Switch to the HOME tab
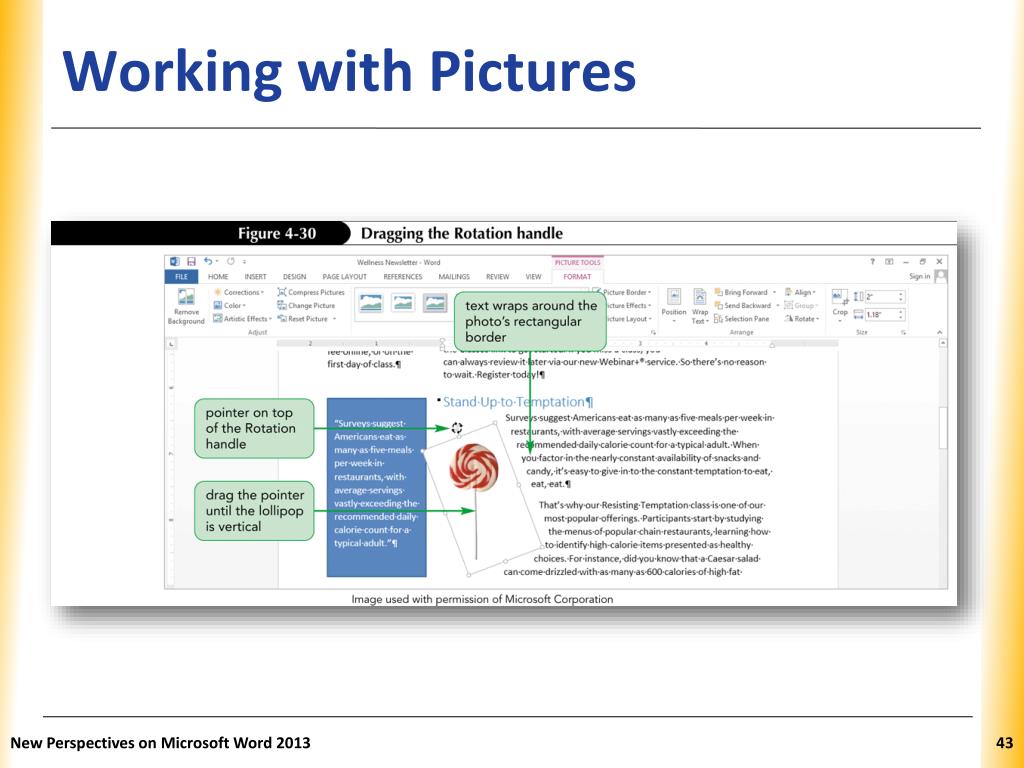 tap(218, 277)
